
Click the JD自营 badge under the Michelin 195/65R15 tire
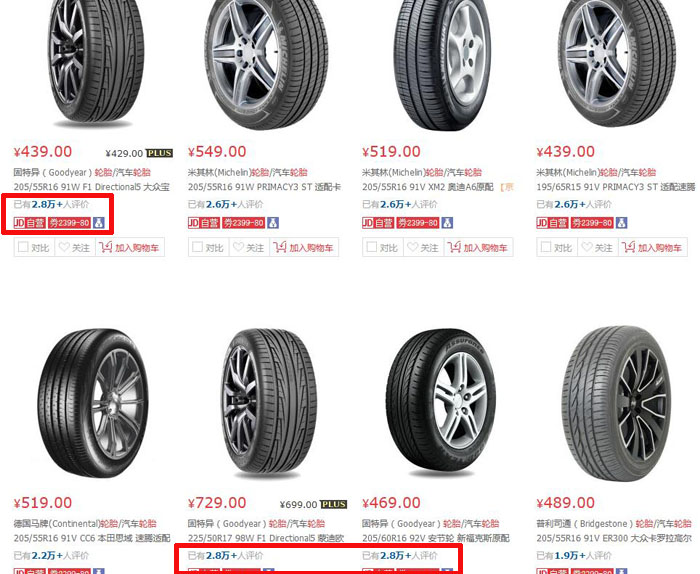click(x=552, y=222)
